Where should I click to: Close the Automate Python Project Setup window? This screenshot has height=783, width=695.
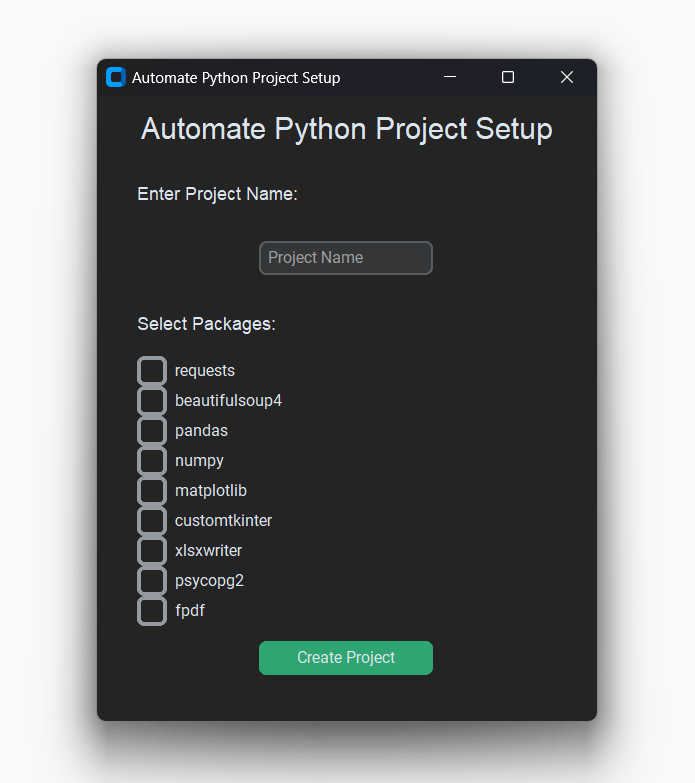click(567, 77)
